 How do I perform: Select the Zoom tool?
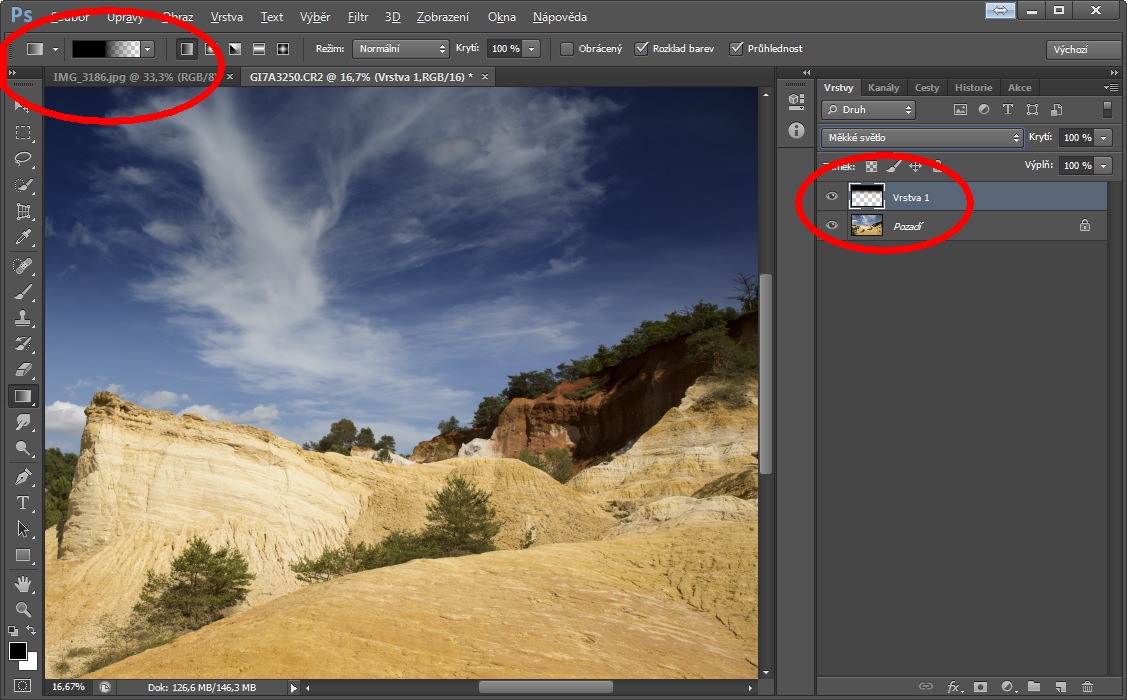tap(23, 609)
